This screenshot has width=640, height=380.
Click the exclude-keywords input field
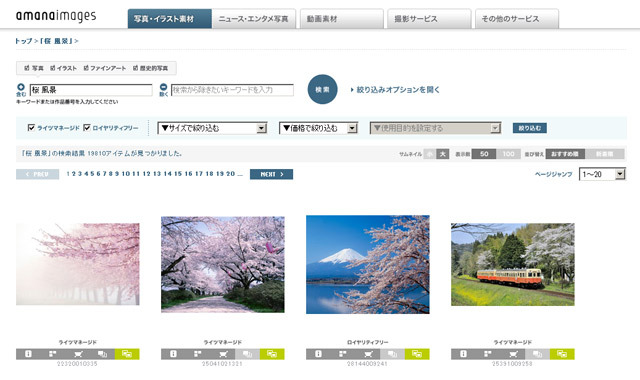click(232, 90)
